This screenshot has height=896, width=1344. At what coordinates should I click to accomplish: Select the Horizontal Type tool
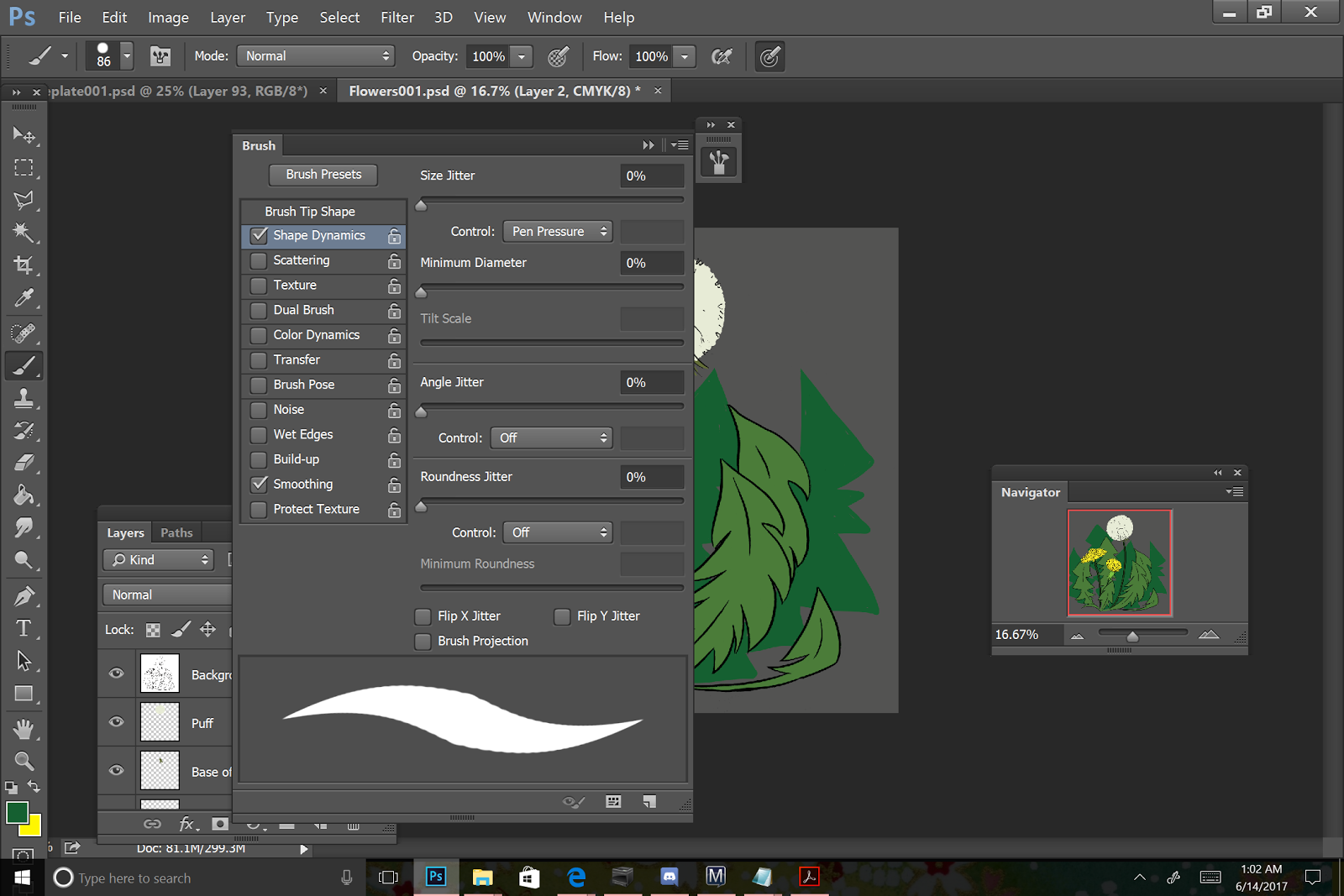pyautogui.click(x=24, y=628)
